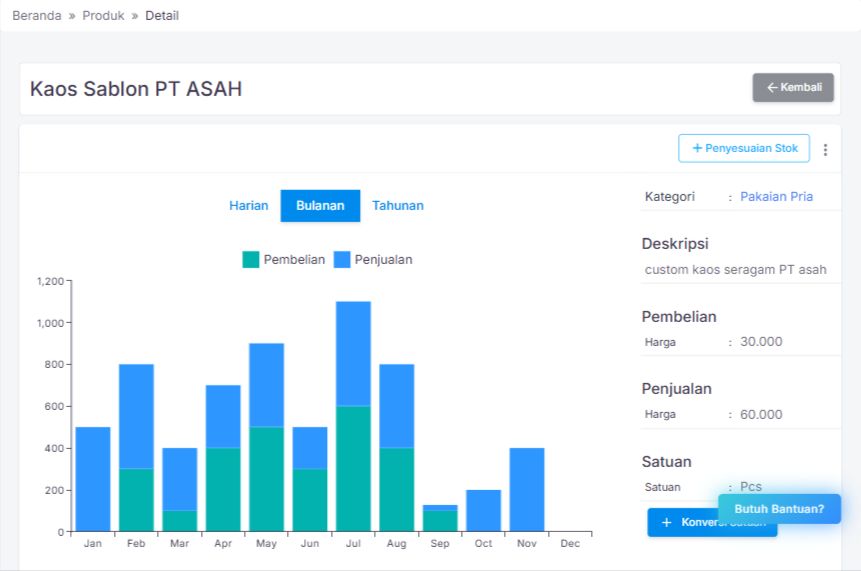Open the three-dot more options menu
861x571 pixels.
[825, 150]
